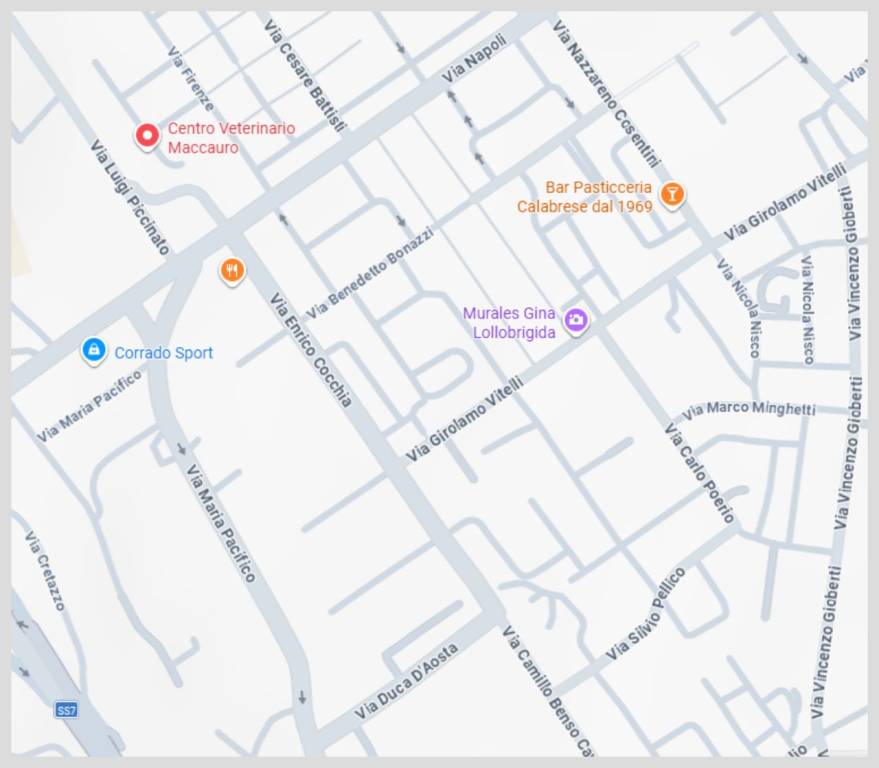Open the Bar Pasticceria Calabrese dal 1969 label
The height and width of the screenshot is (768, 879).
point(585,197)
